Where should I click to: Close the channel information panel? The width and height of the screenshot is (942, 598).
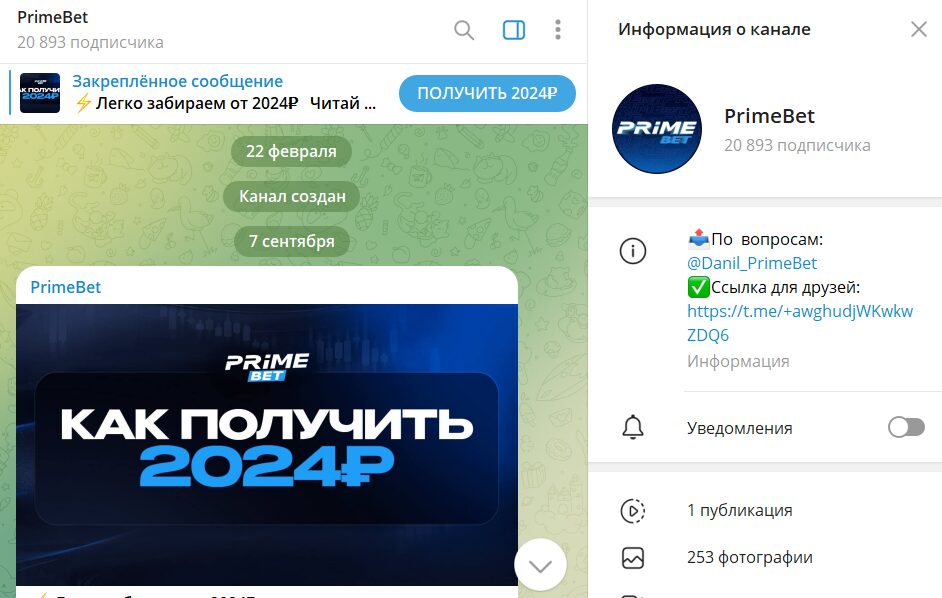click(919, 29)
